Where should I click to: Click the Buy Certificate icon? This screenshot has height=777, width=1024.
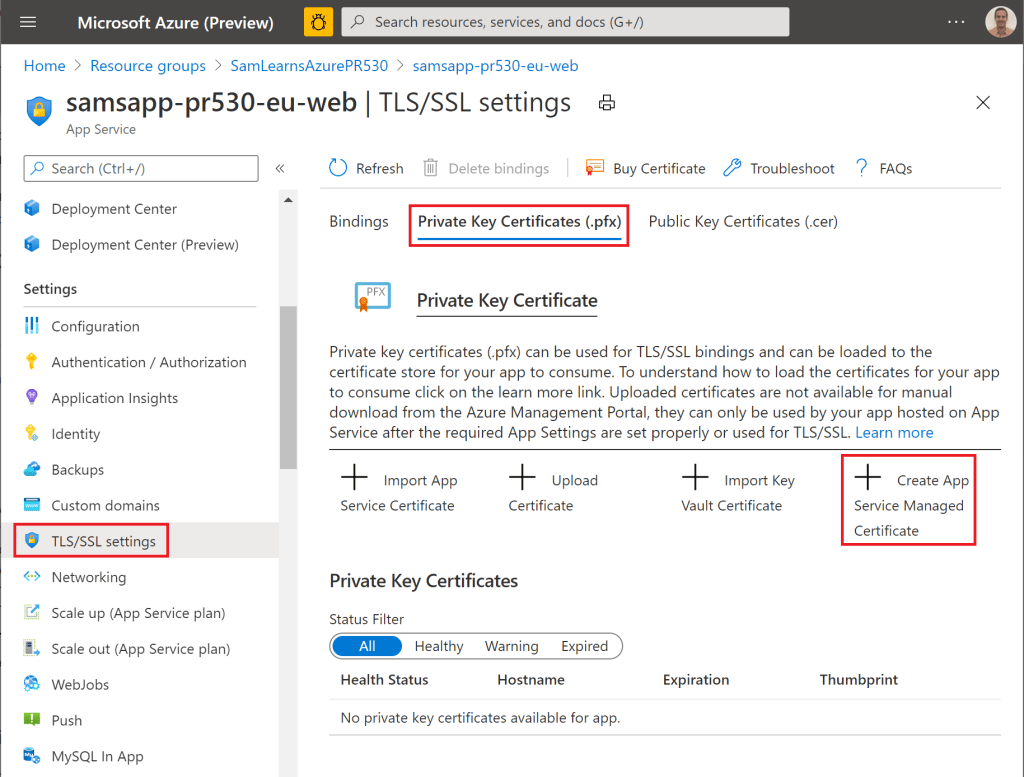point(595,168)
